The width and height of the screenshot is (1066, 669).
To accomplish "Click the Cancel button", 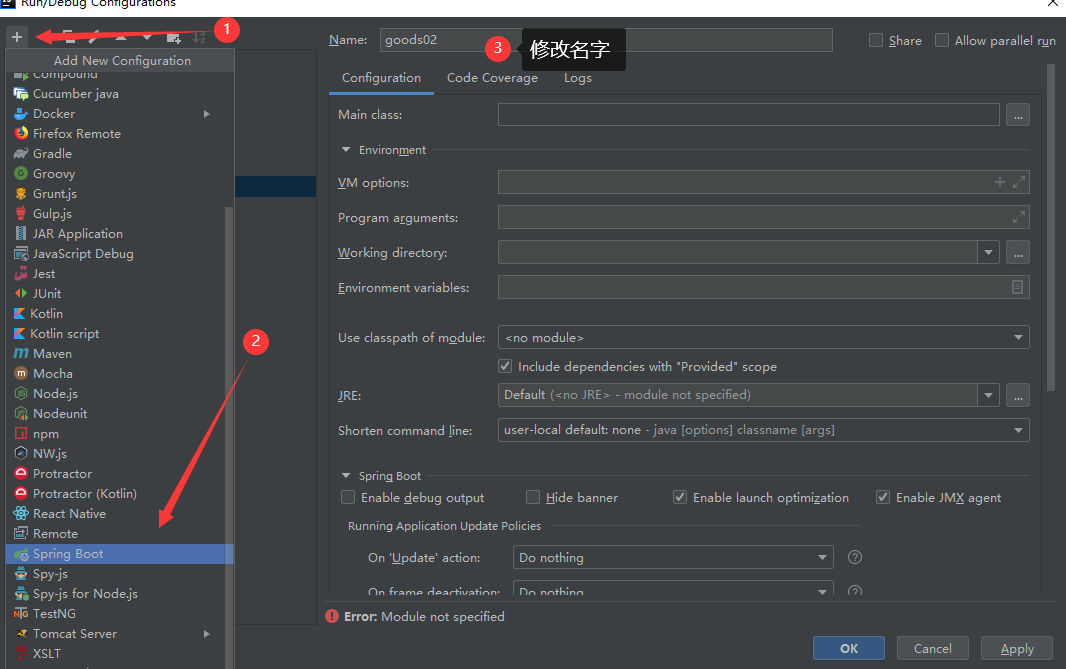I will (933, 649).
